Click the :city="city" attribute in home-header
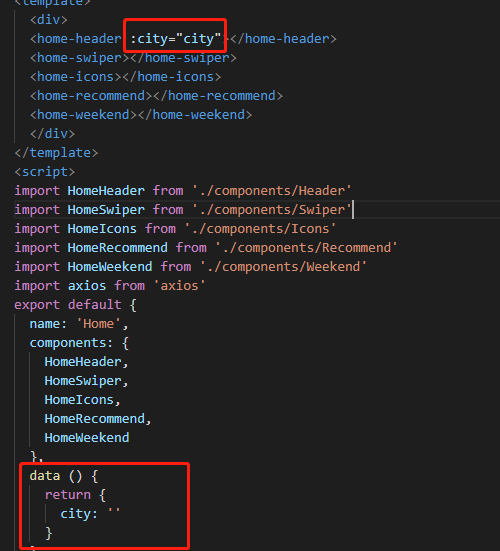 pos(175,39)
